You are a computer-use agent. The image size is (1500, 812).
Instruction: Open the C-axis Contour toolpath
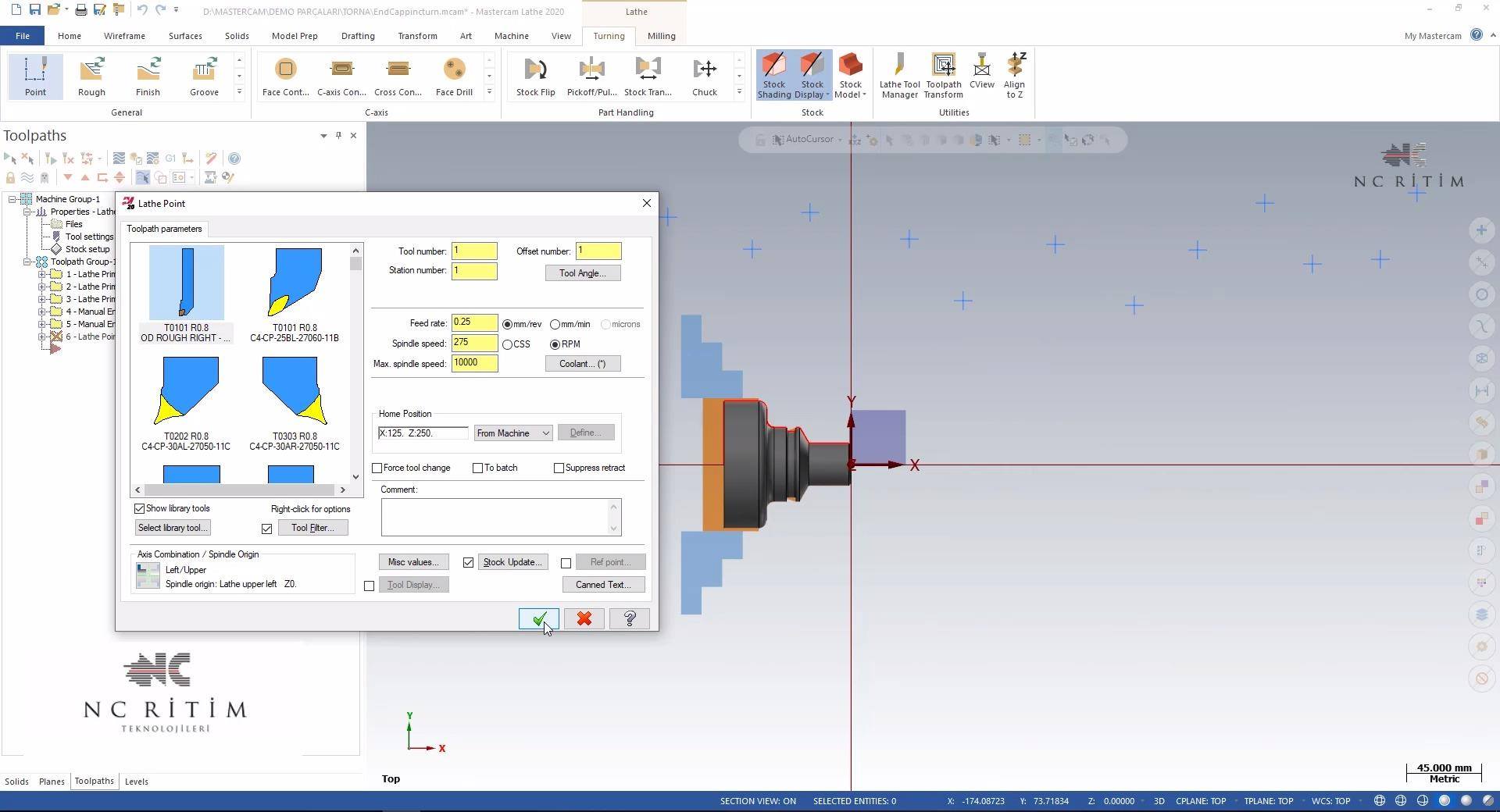(x=342, y=76)
